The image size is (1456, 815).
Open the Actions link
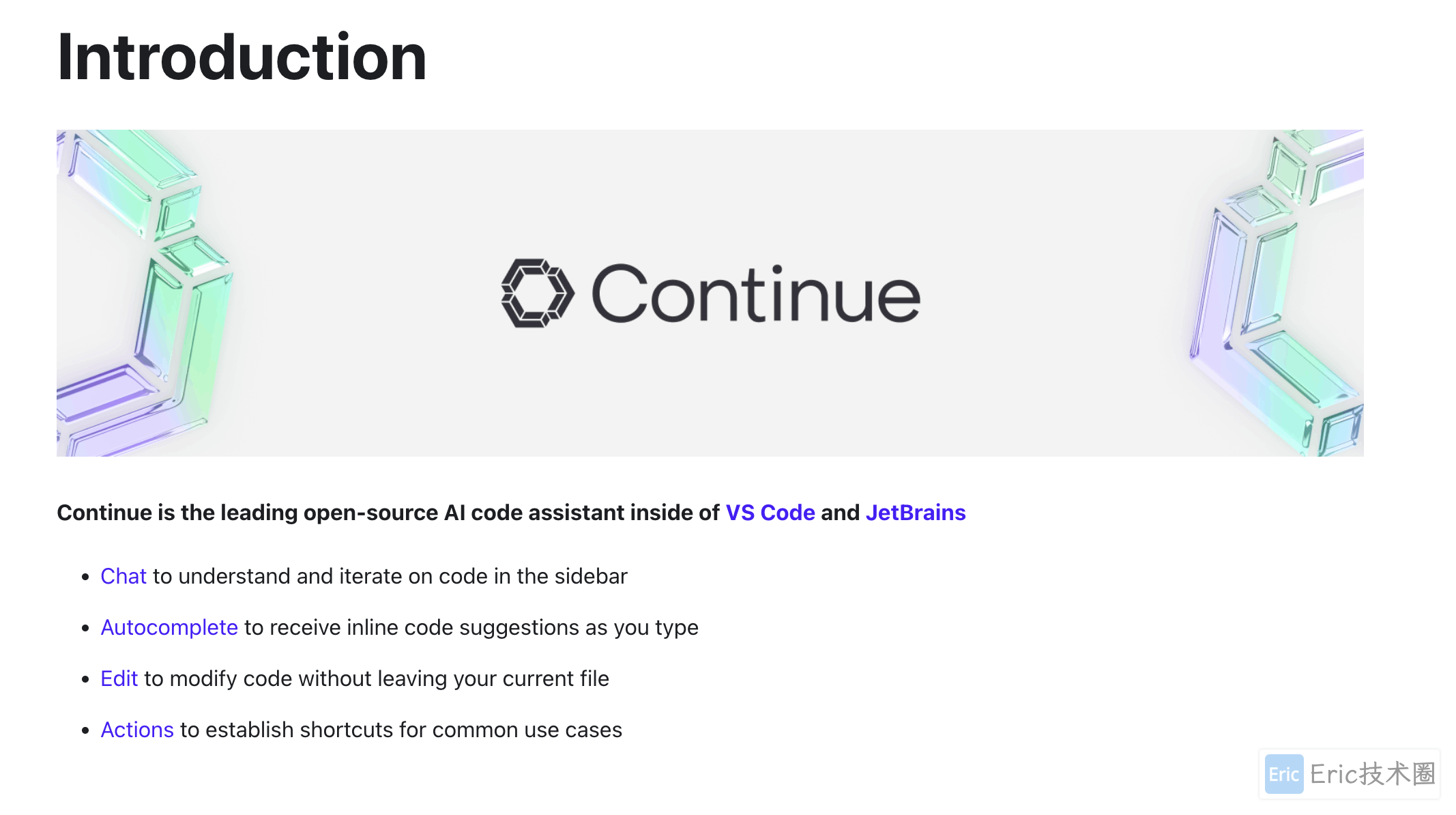[137, 730]
